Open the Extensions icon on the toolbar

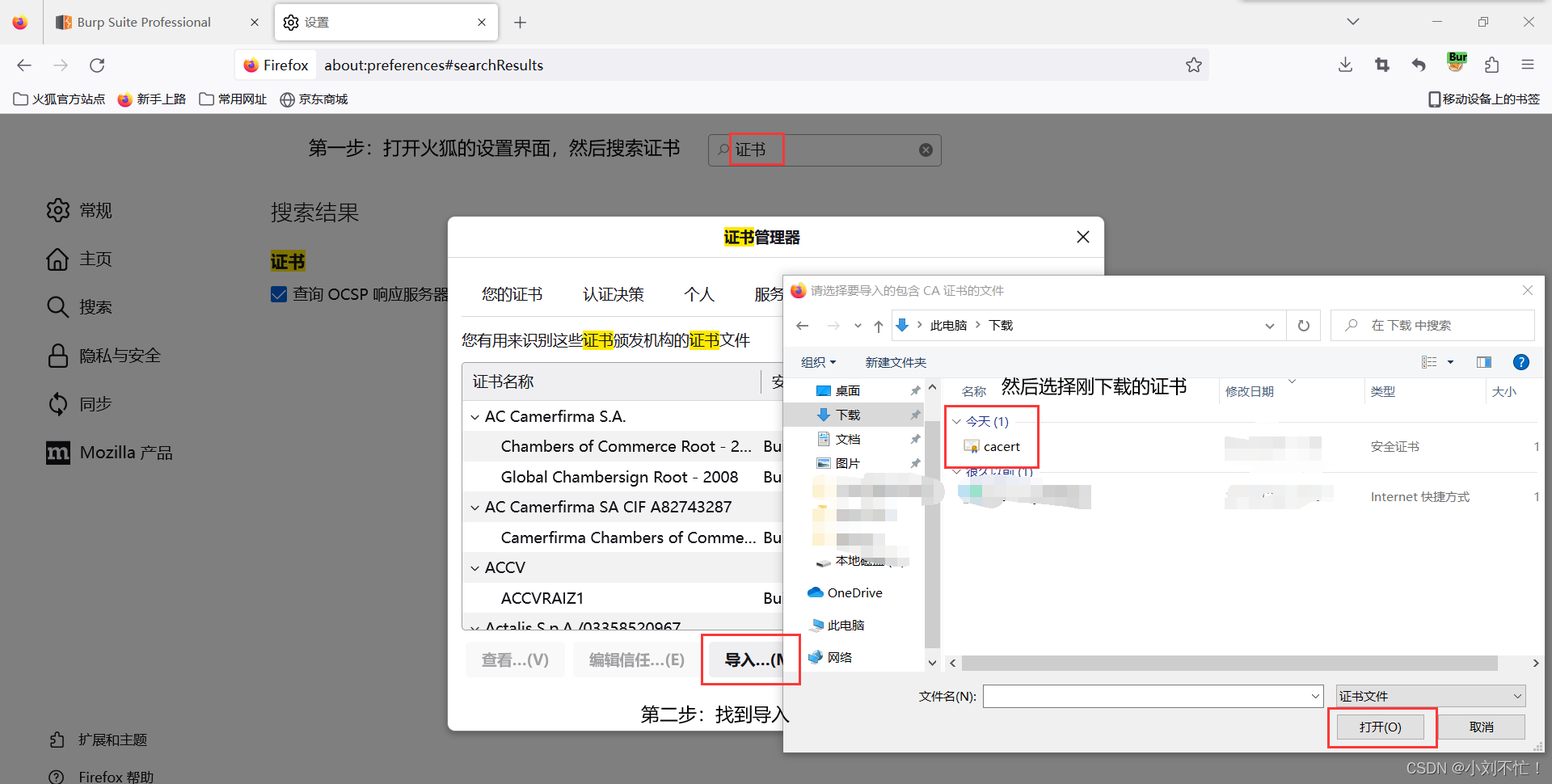[1491, 65]
